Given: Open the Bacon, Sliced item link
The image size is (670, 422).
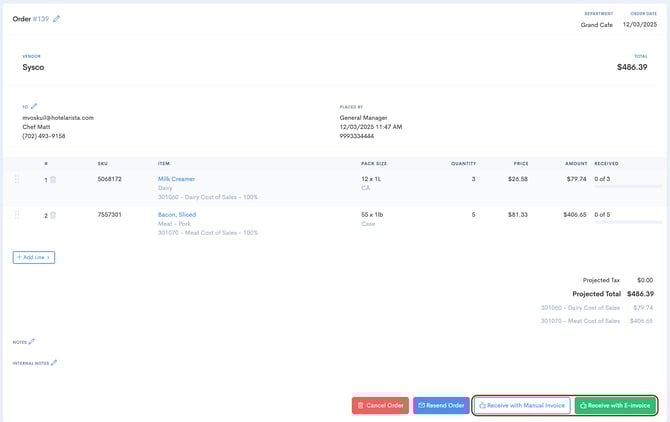Looking at the screenshot, I should [176, 214].
